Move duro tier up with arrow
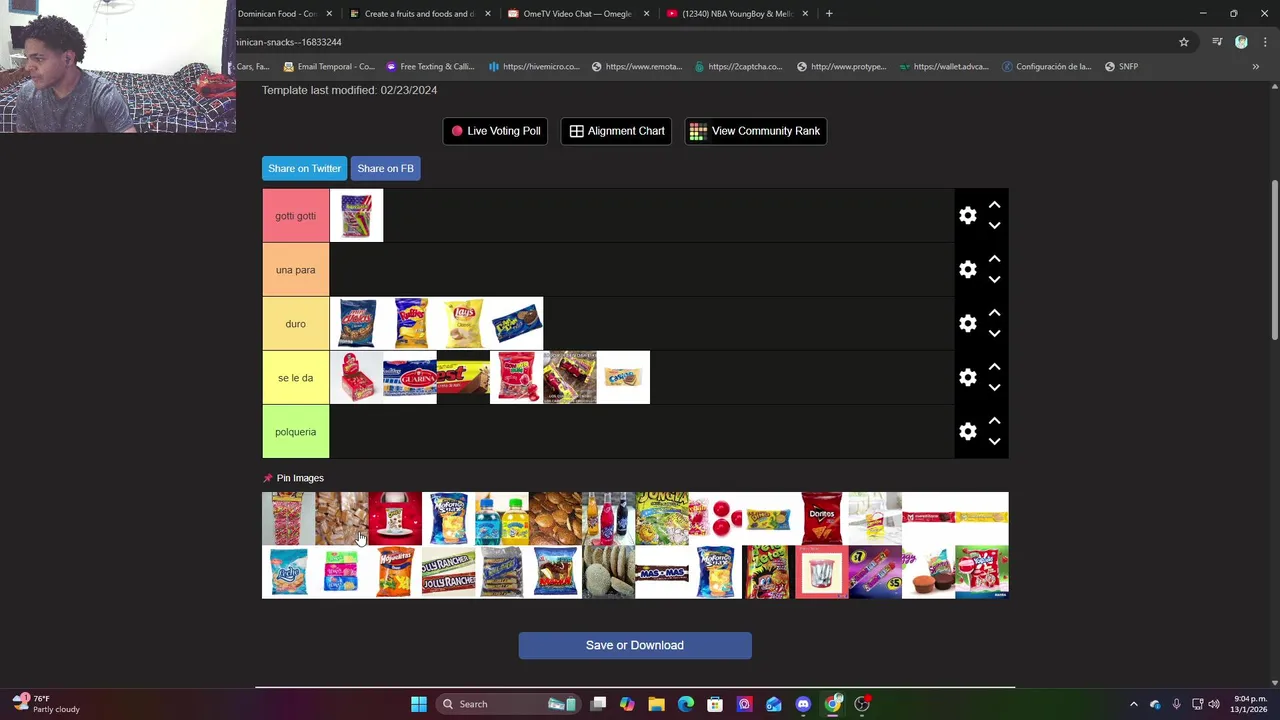The height and width of the screenshot is (720, 1280). [x=994, y=313]
